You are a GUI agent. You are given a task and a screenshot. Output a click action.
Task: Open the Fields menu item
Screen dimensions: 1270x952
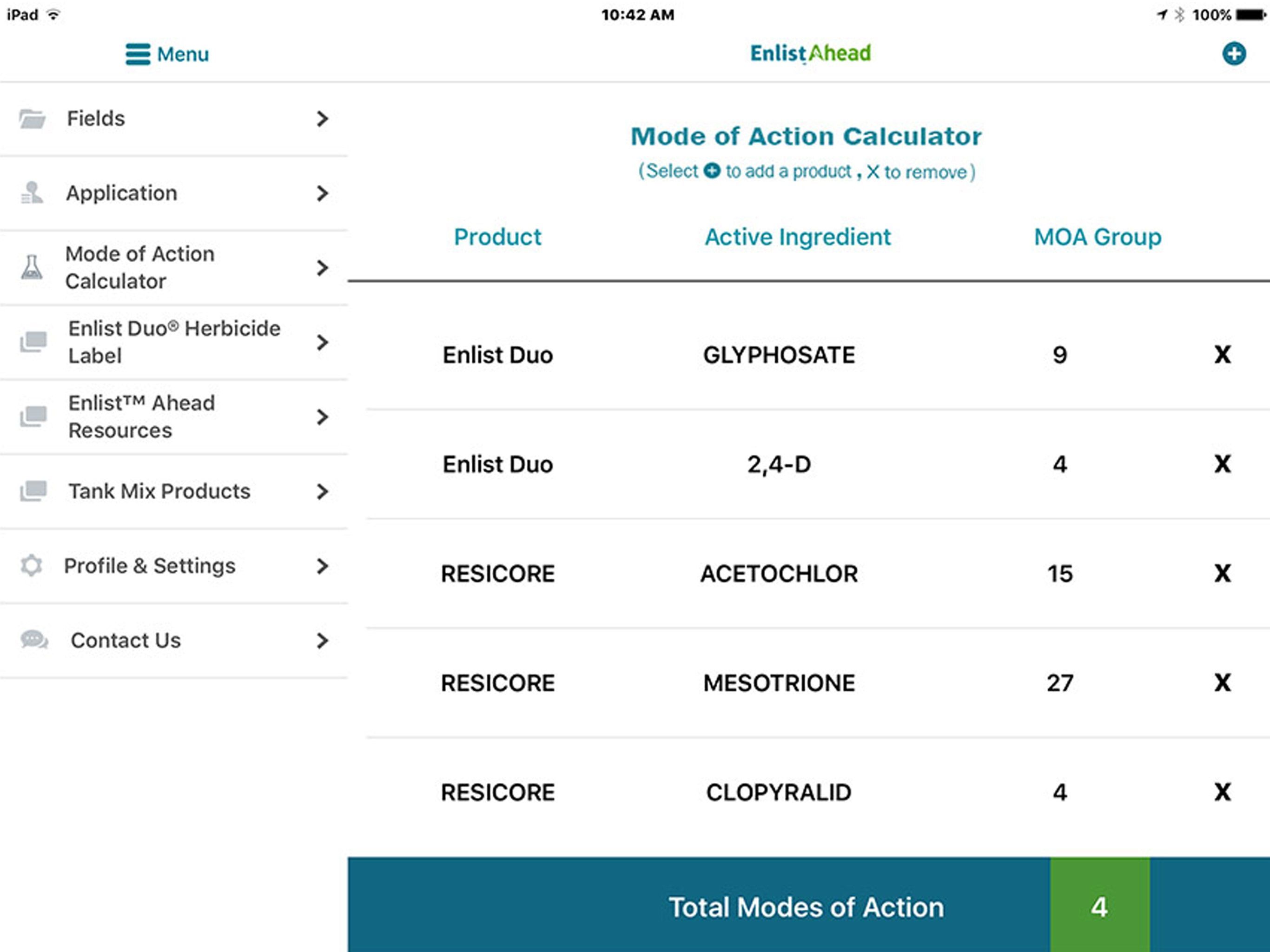[173, 119]
